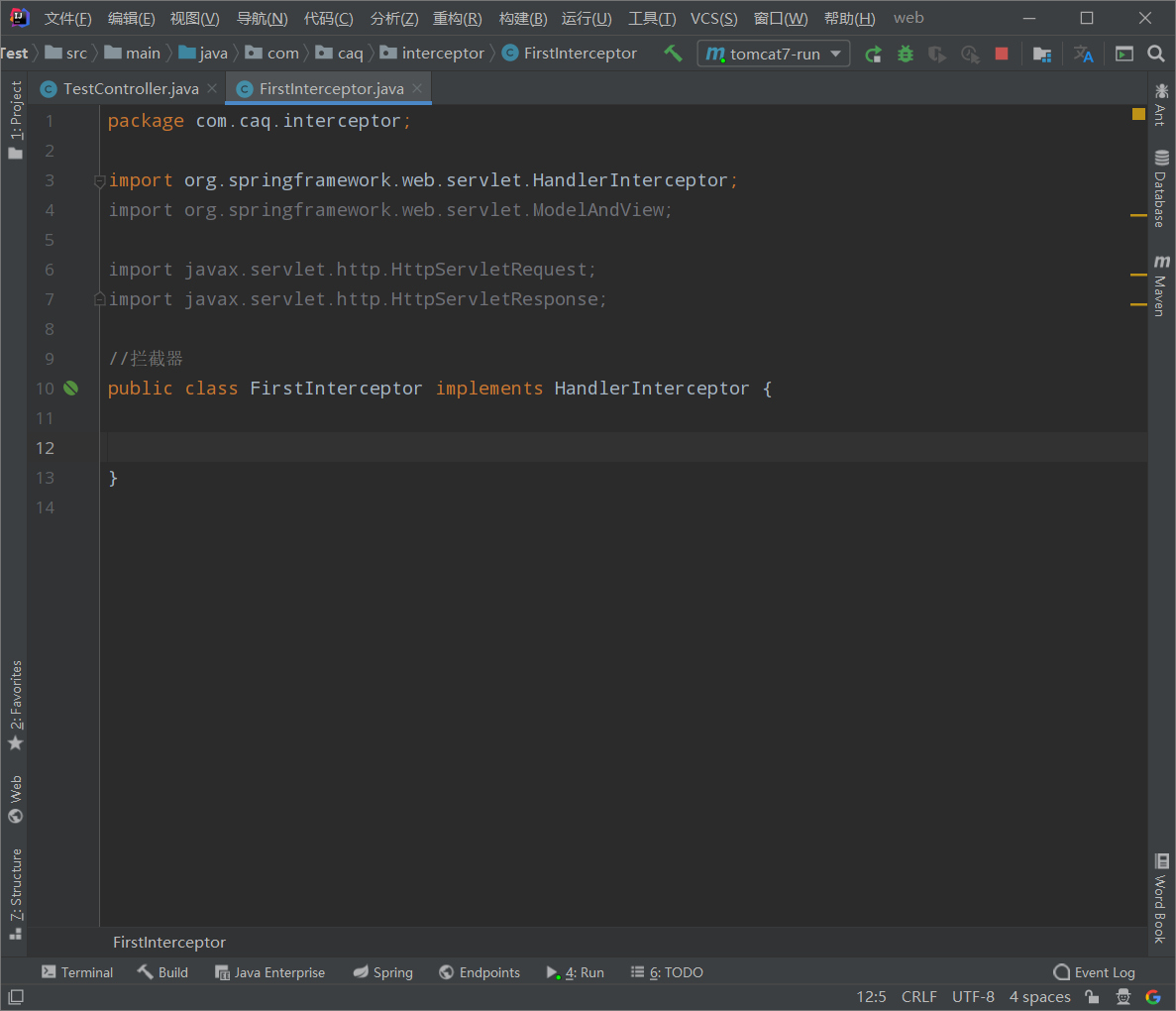Open the tomcat7-run configuration dropdown
Screen dimensions: 1176x1011
[773, 55]
